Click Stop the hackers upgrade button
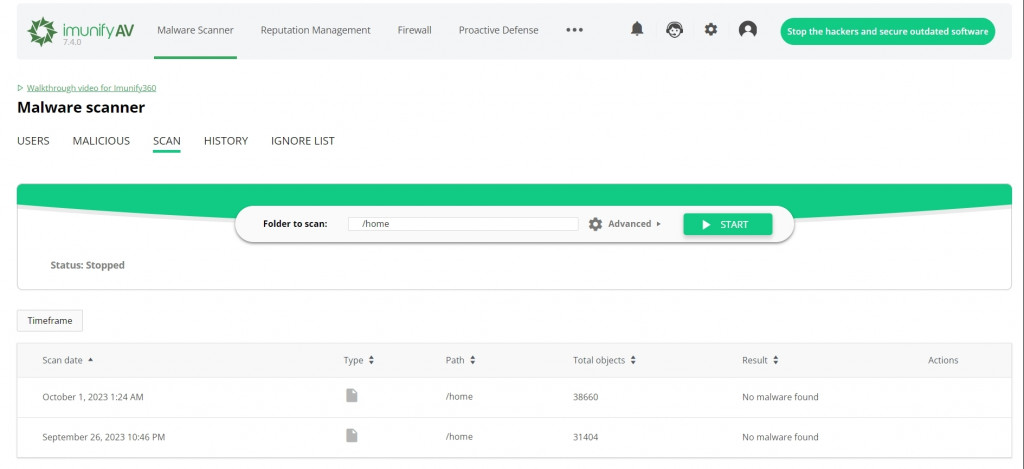 (x=888, y=31)
